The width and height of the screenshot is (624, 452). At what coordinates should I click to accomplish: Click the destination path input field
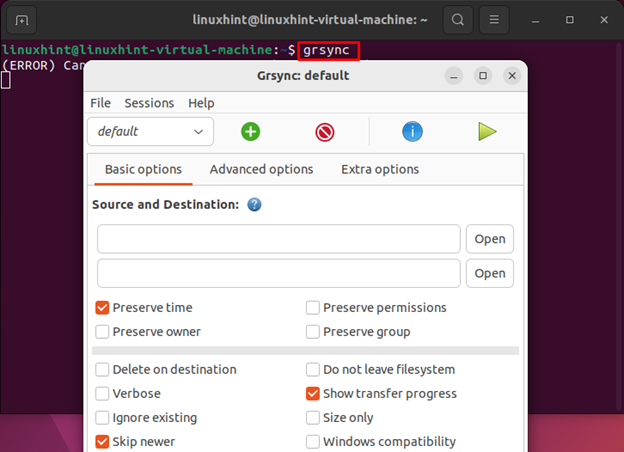coord(279,273)
